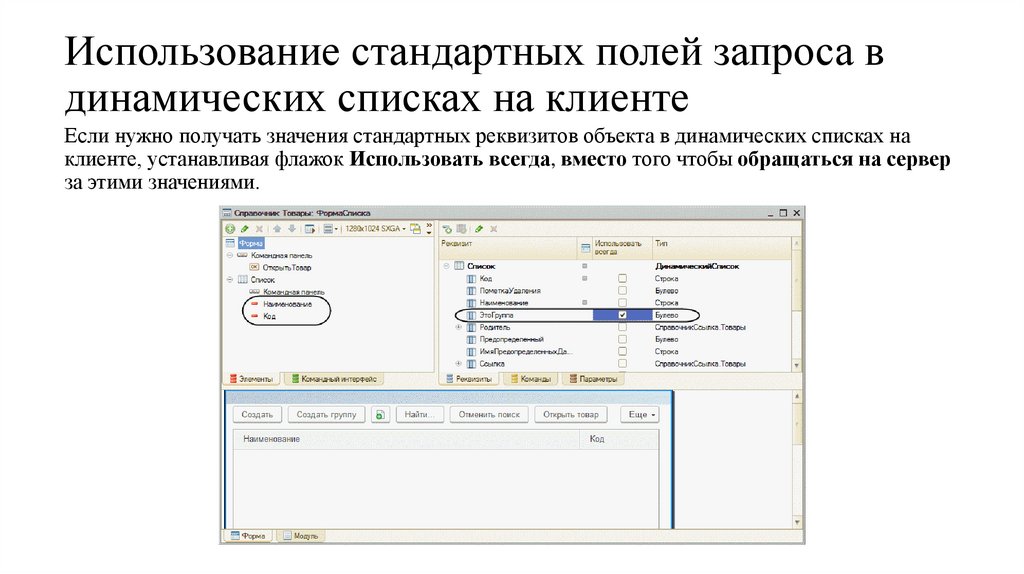Click the green copy icon button in preview
Screen dimensions: 1024x574
pyautogui.click(x=381, y=415)
